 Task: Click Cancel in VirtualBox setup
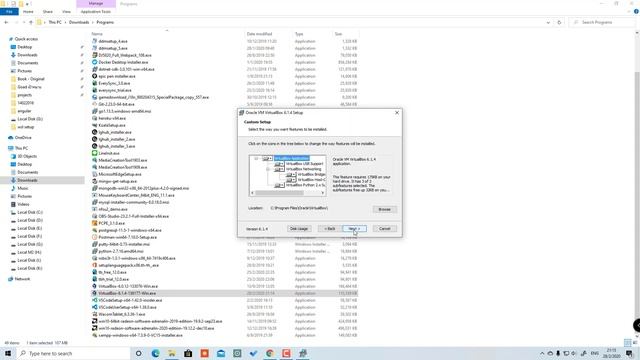click(x=384, y=229)
